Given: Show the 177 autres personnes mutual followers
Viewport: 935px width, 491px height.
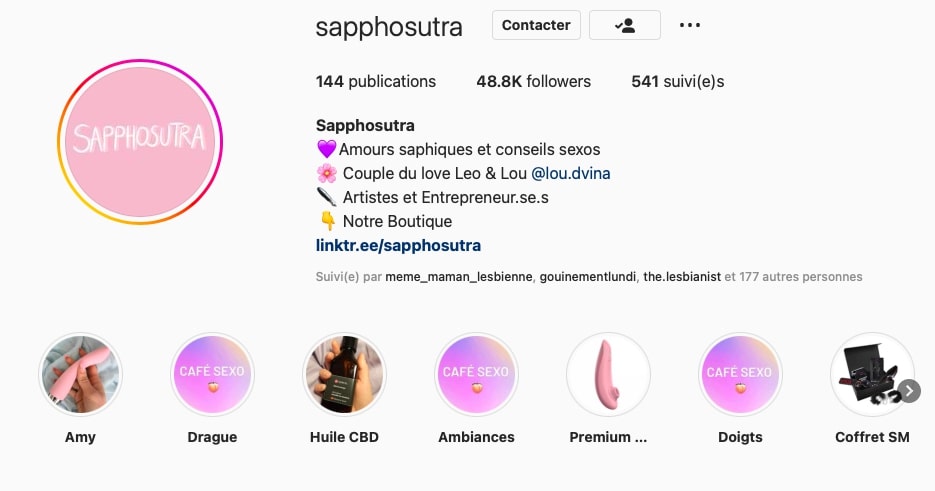Looking at the screenshot, I should [801, 277].
